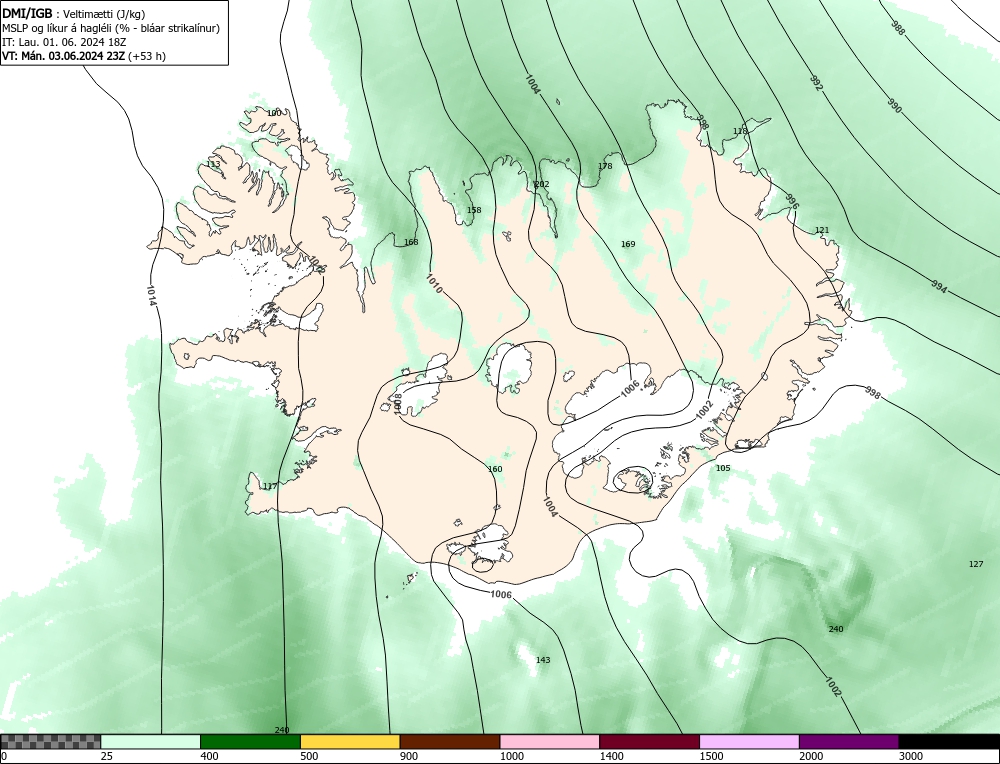Viewport: 1000px width, 764px height.
Task: Click the '996' isobar label
Action: click(791, 201)
